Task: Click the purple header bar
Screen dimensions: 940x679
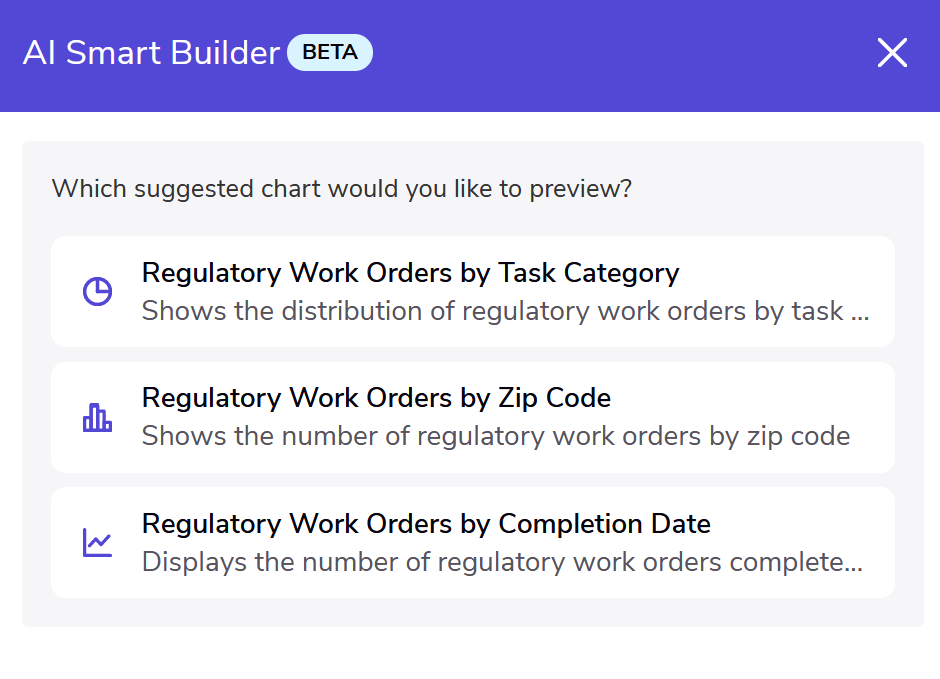Action: click(600, 55)
